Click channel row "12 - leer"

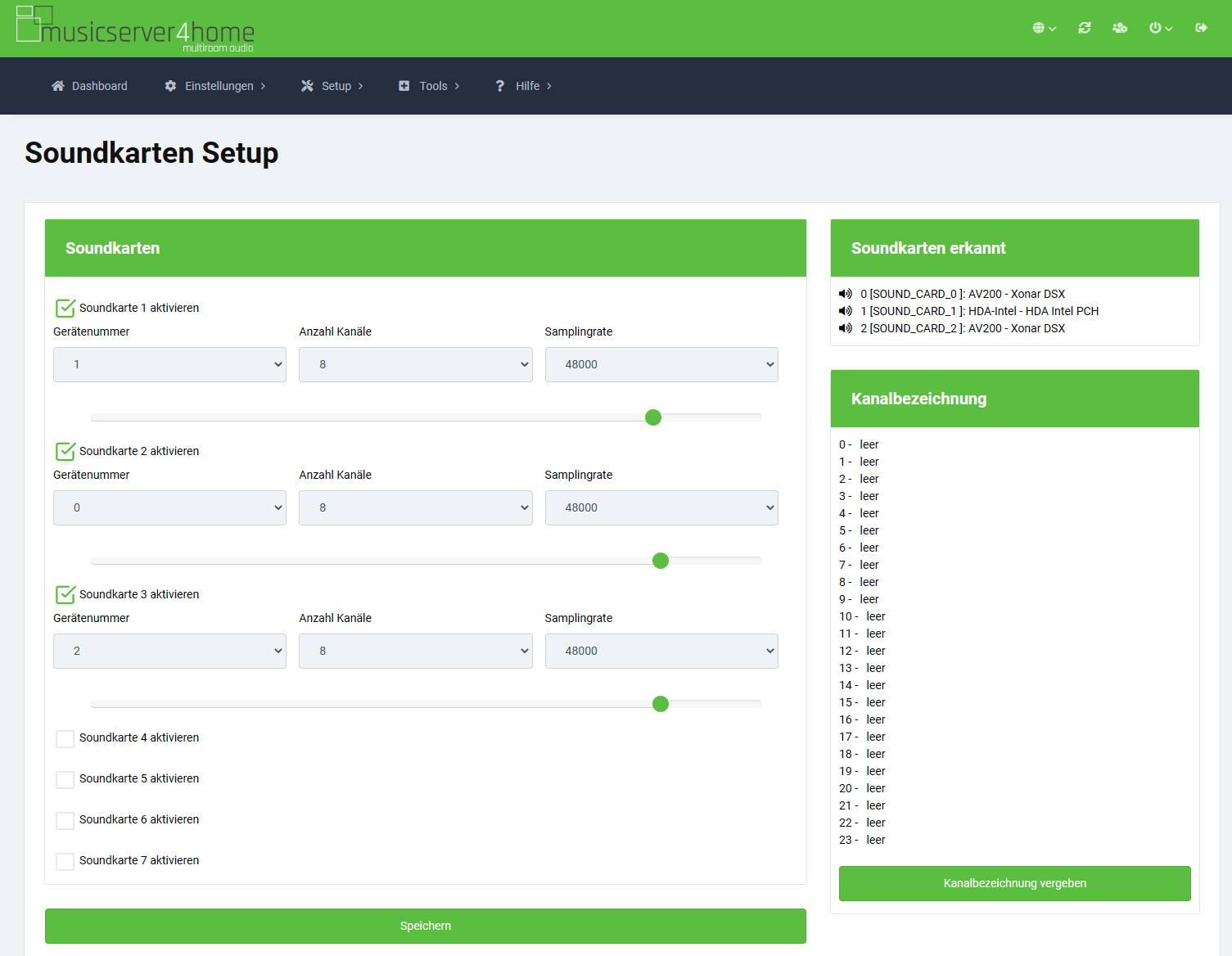pos(862,651)
